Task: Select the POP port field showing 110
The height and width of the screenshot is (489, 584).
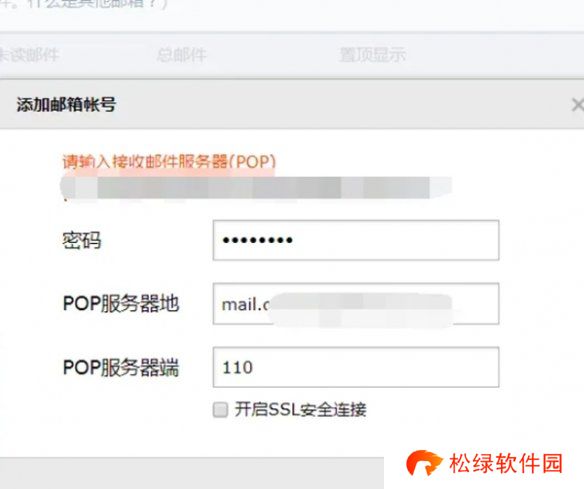Action: (356, 367)
